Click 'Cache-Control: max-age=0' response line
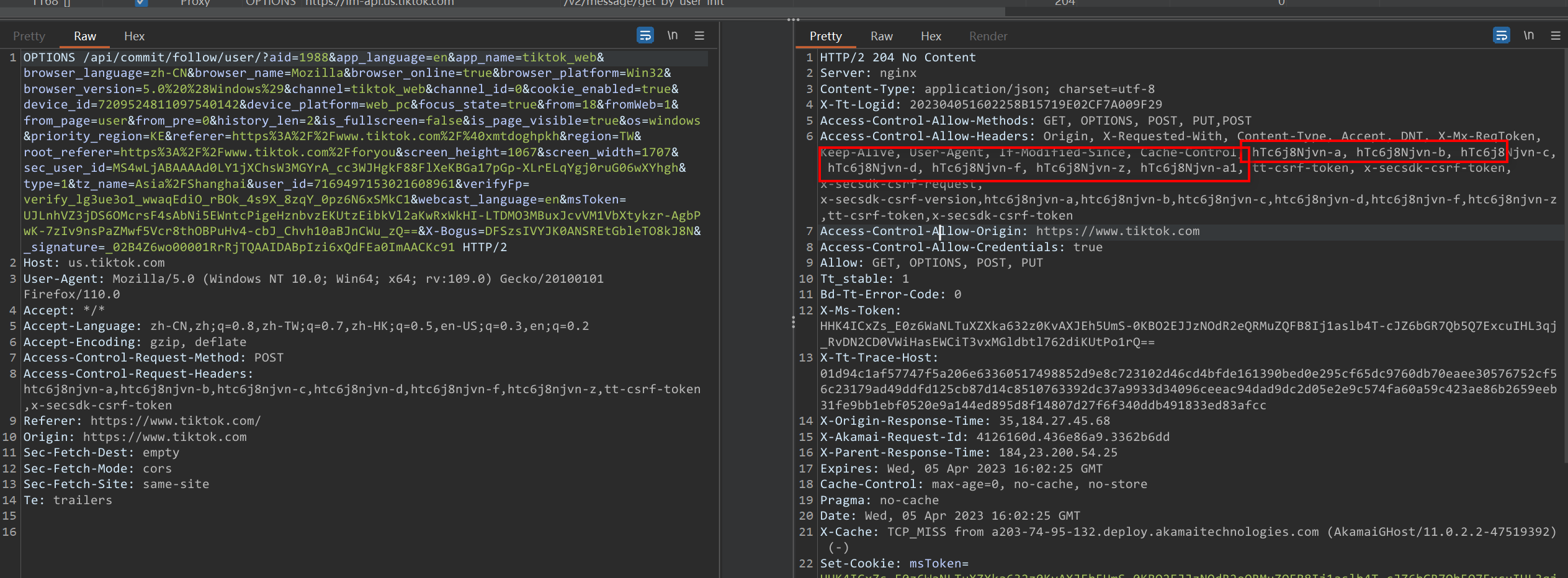1568x578 pixels. point(983,484)
